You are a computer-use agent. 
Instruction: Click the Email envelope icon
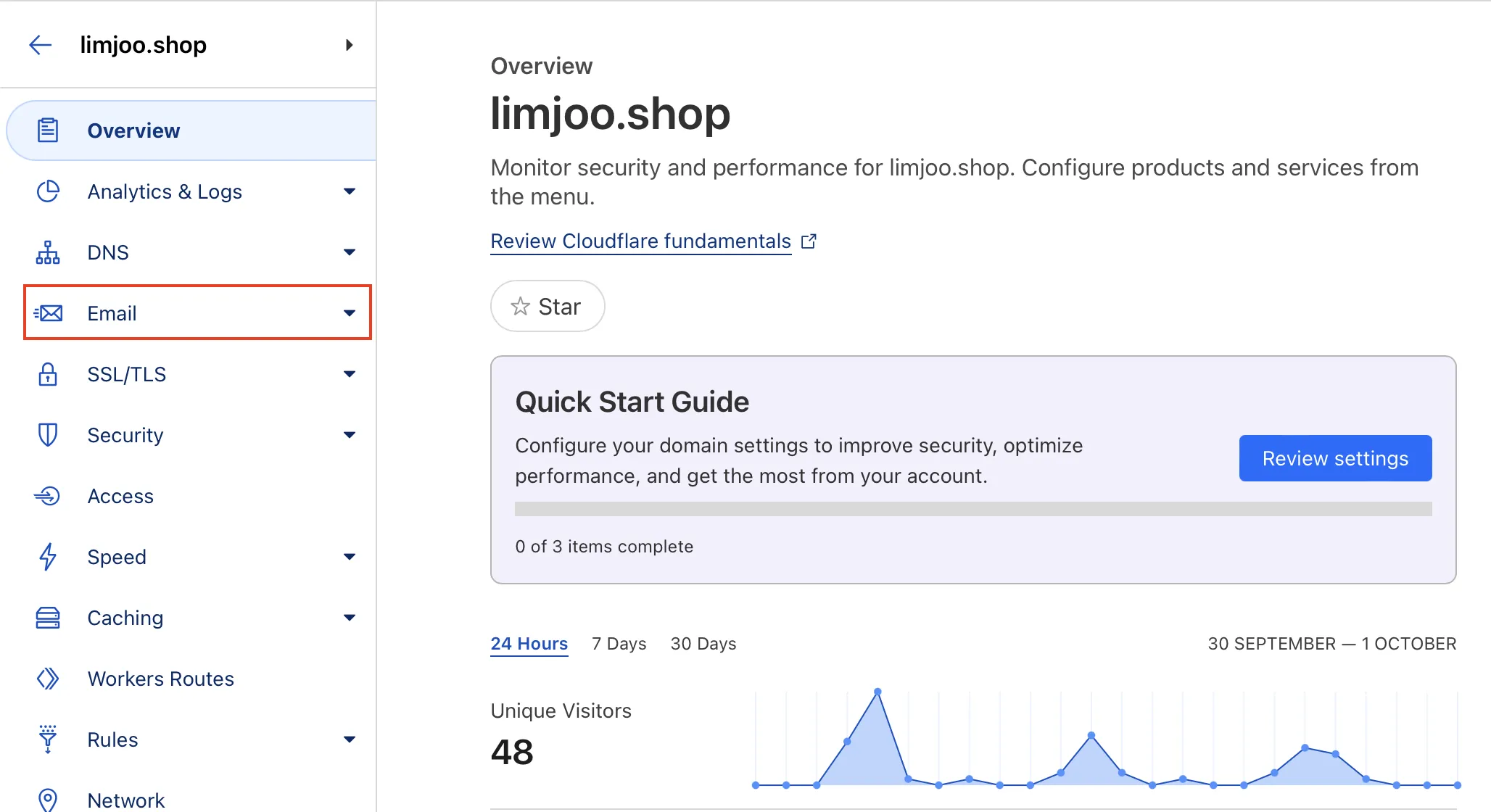(x=48, y=313)
